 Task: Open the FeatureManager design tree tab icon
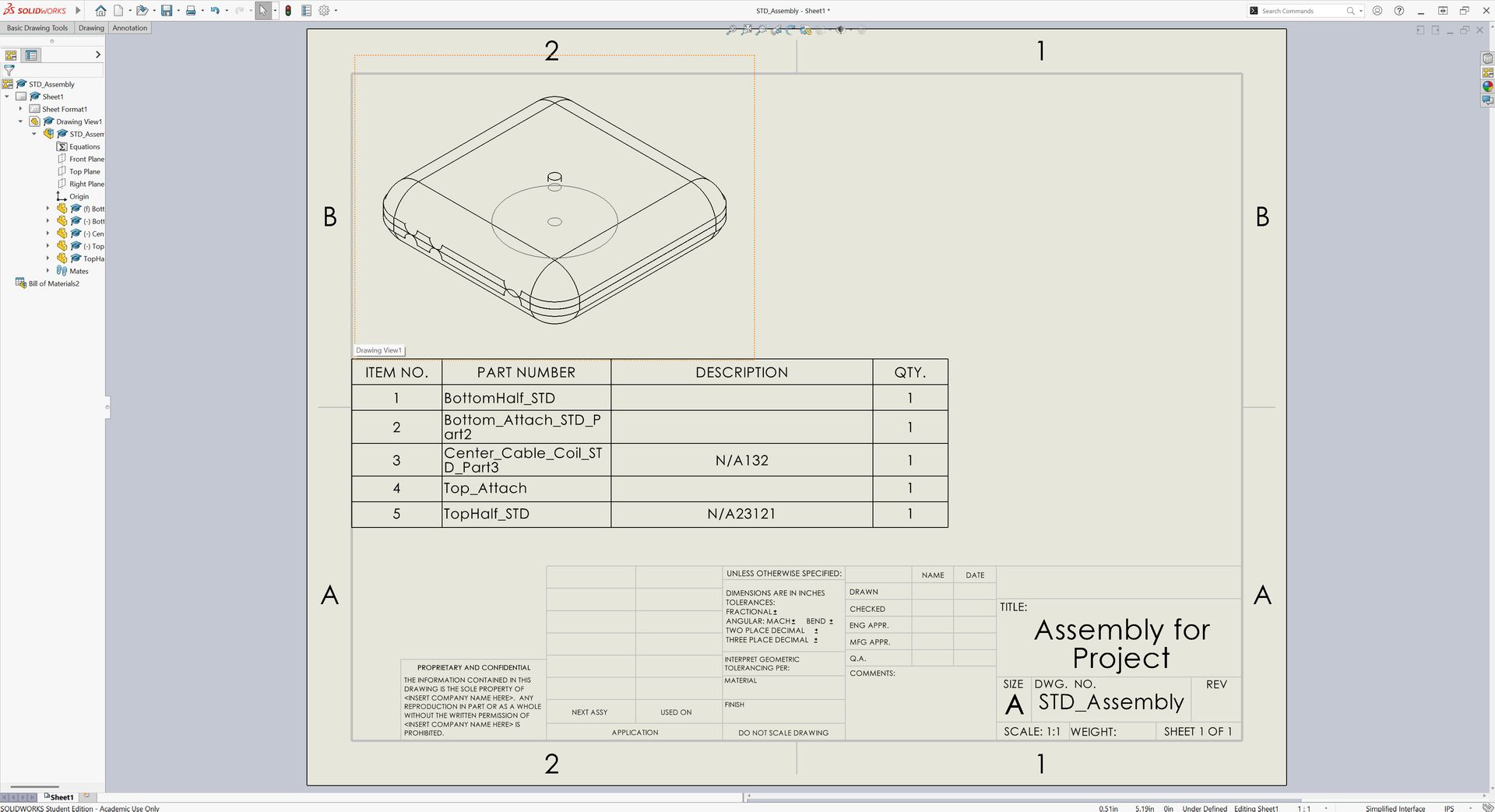[11, 55]
